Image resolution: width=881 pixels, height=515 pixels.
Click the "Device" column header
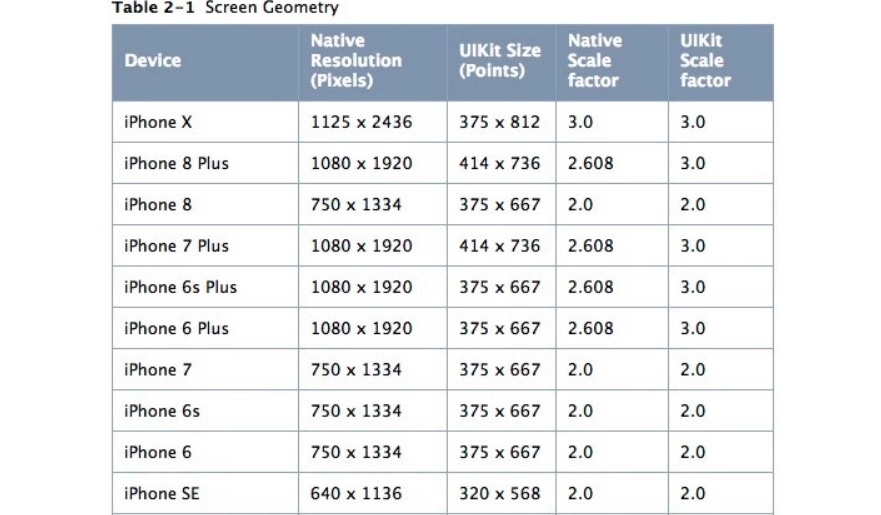click(153, 61)
